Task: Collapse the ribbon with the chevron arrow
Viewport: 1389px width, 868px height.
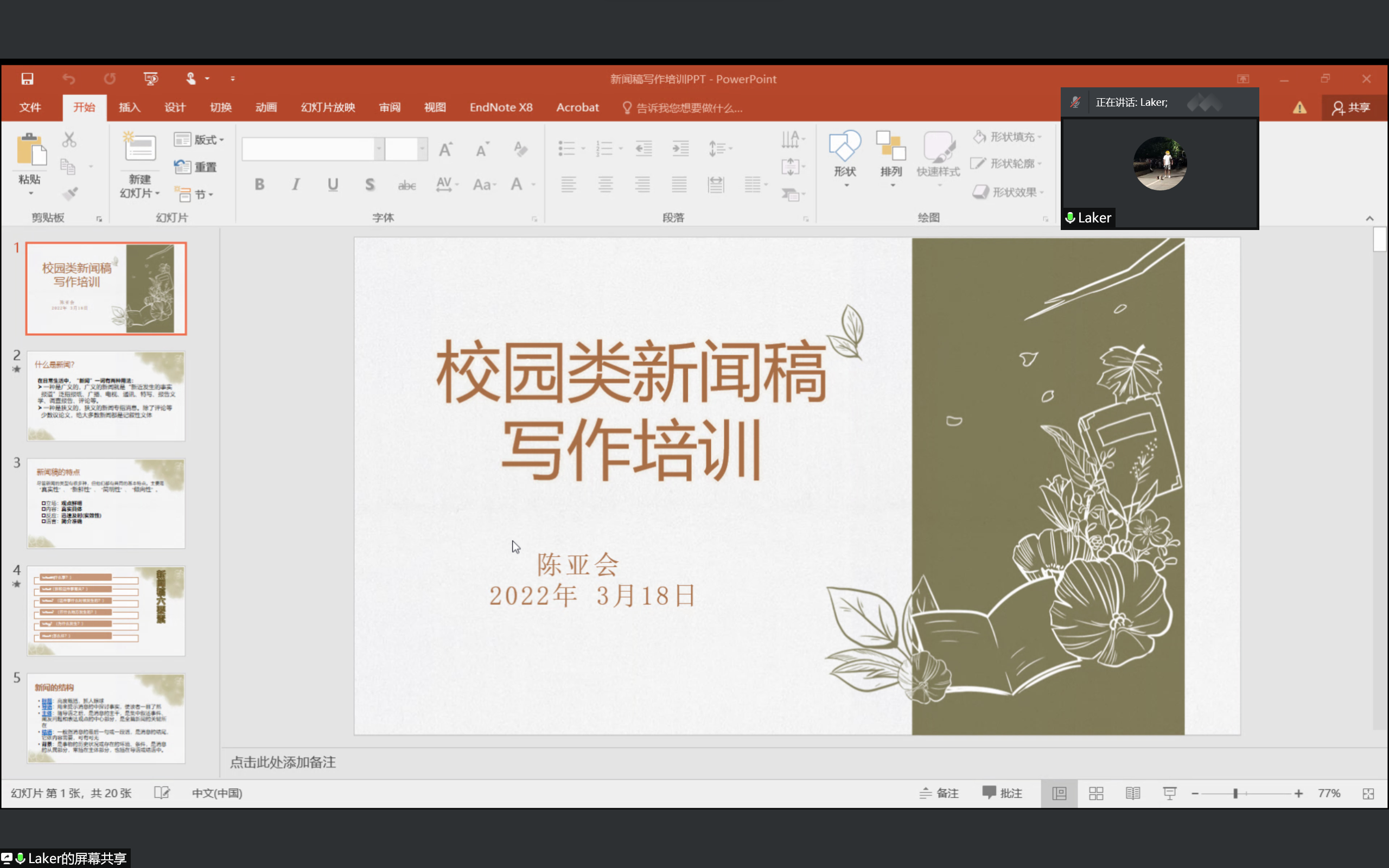Action: point(1369,218)
